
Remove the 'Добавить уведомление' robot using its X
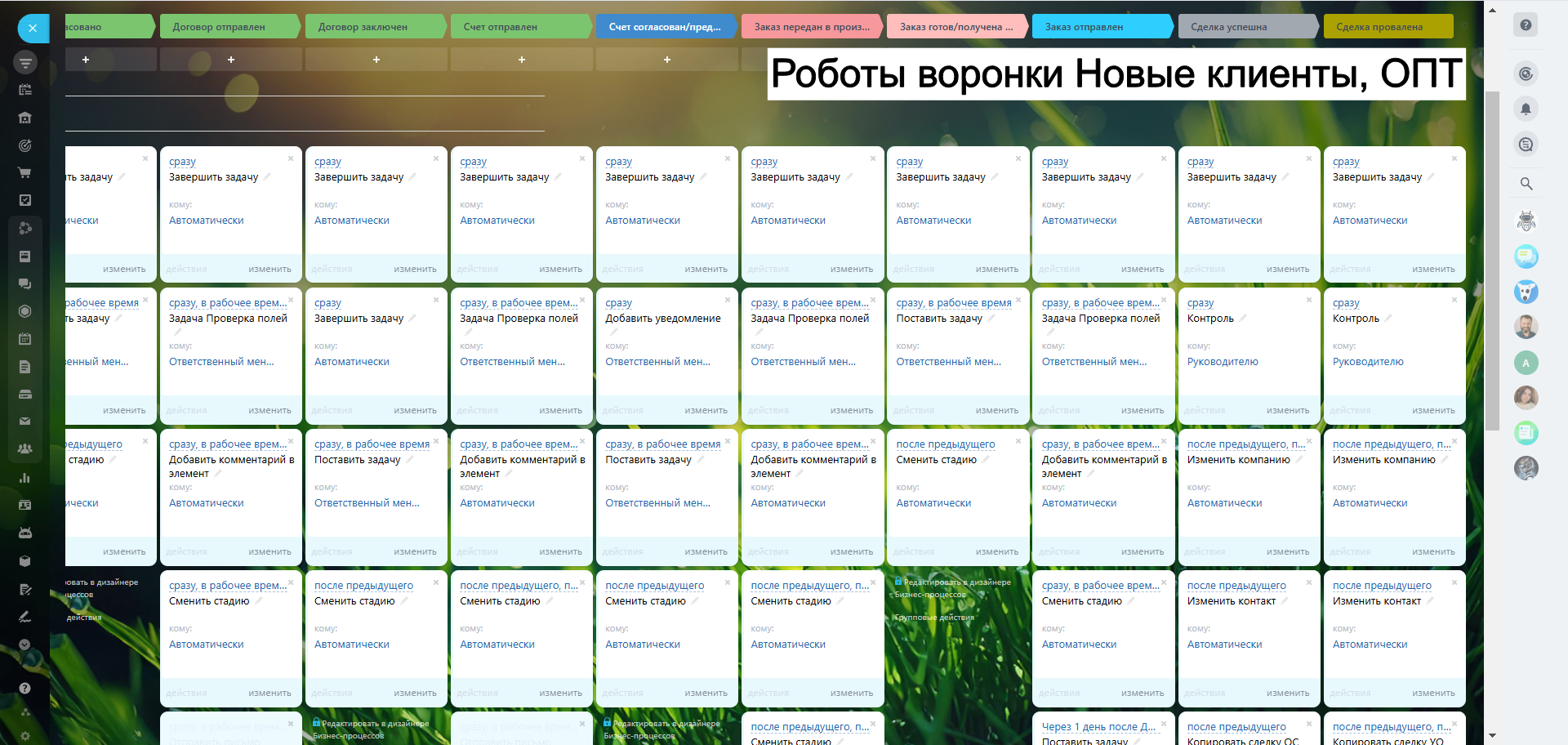(727, 300)
